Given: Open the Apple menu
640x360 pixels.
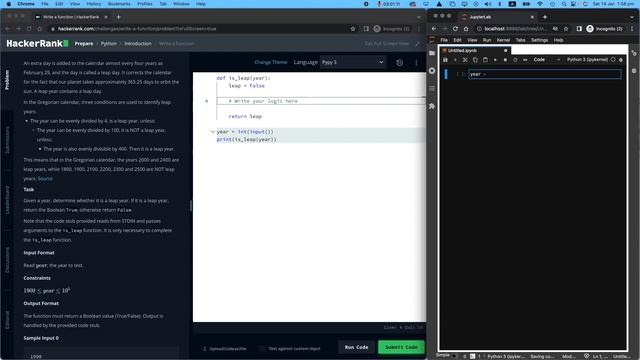Looking at the screenshot, I should (9, 4).
